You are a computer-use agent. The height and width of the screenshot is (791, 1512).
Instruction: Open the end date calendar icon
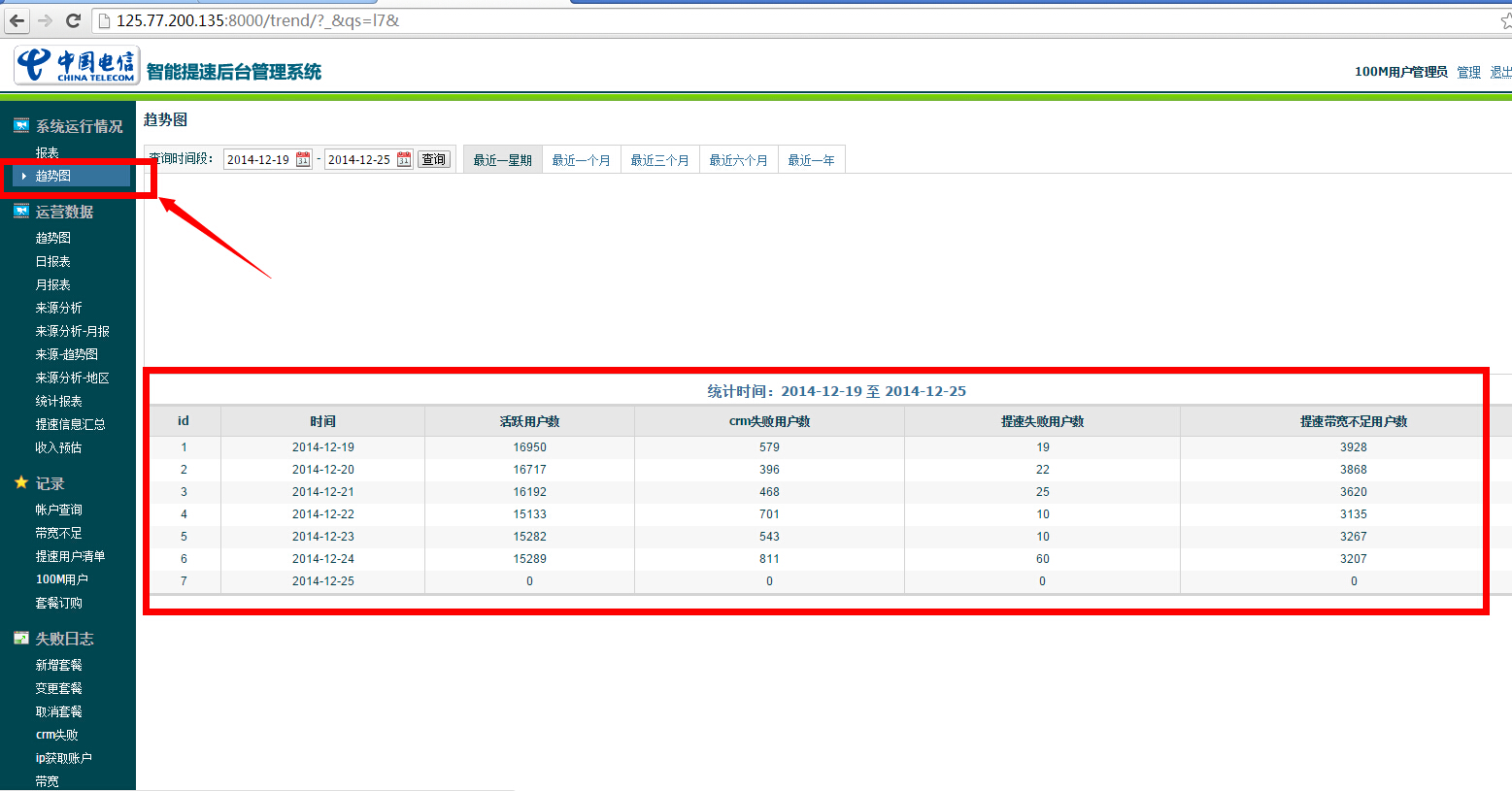pyautogui.click(x=404, y=159)
